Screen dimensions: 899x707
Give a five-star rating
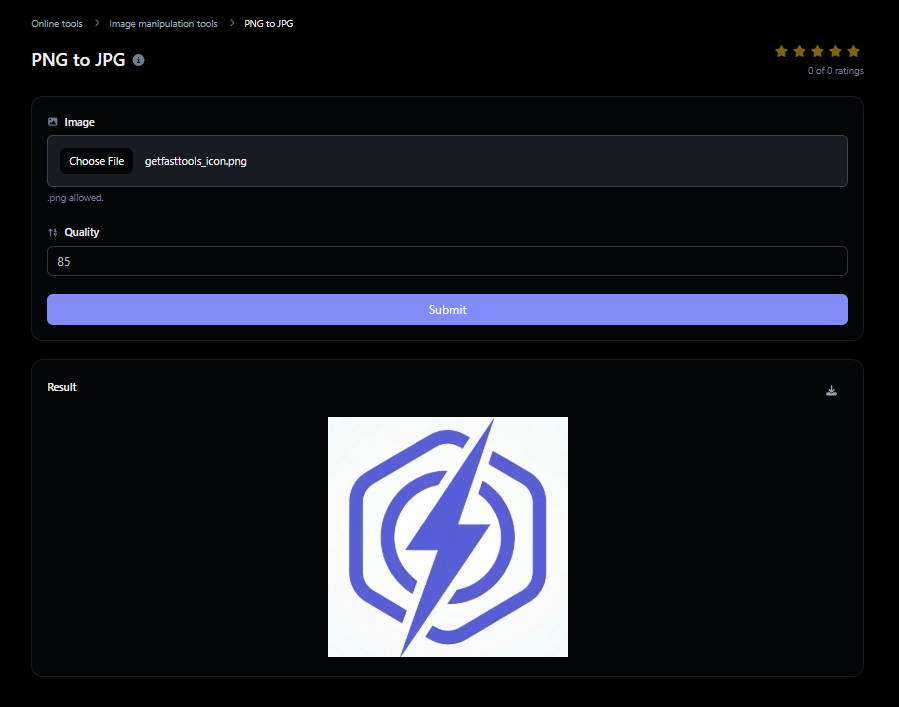pyautogui.click(x=853, y=50)
